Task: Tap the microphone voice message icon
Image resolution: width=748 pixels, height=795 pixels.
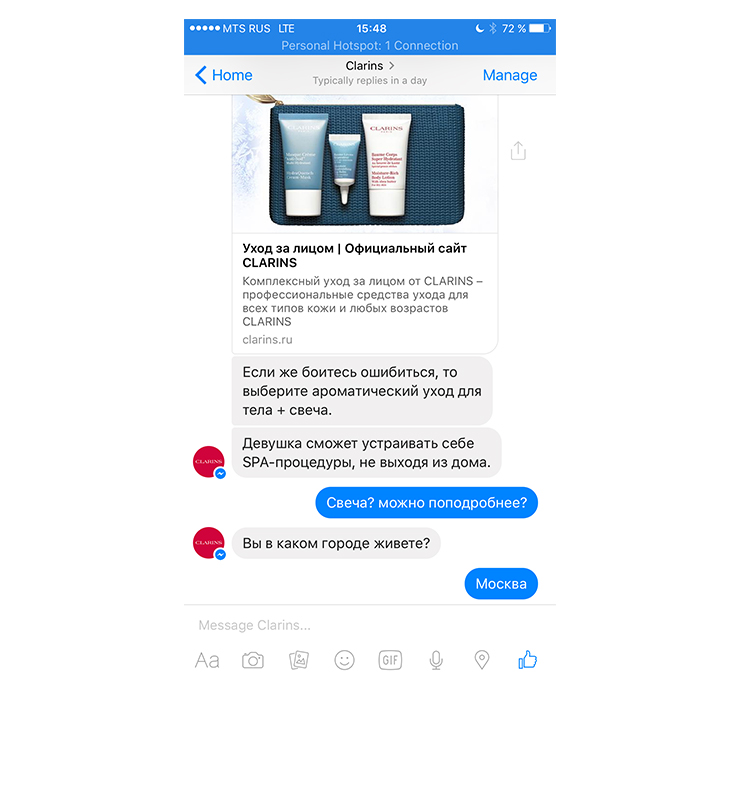Action: (x=436, y=660)
